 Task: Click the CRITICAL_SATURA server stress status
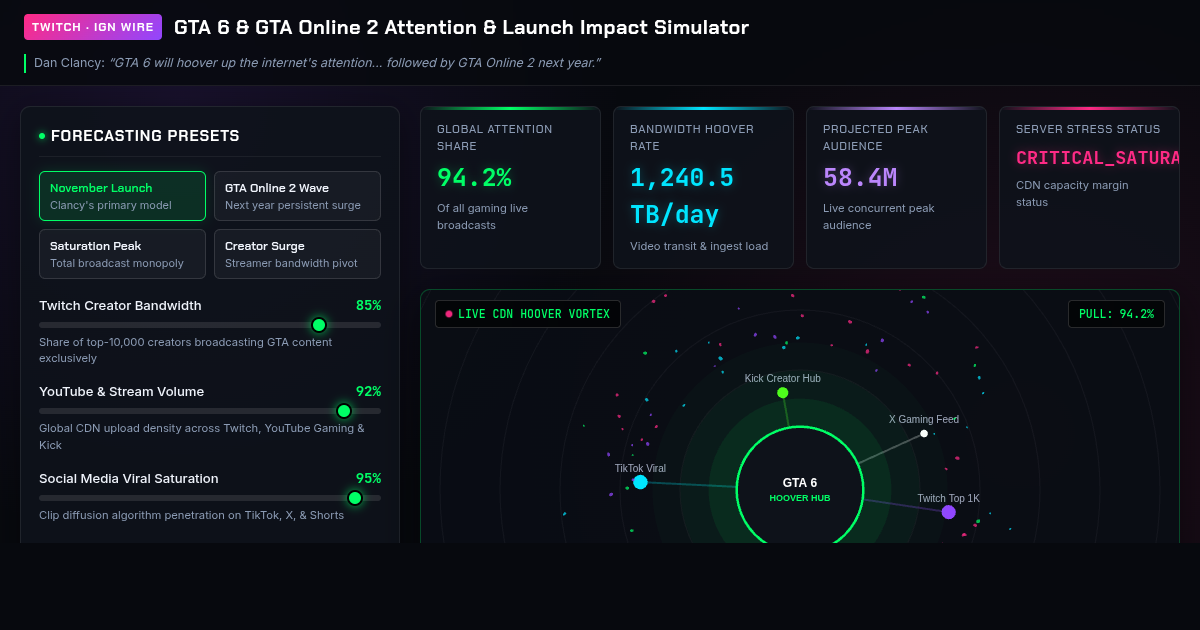(x=1098, y=158)
